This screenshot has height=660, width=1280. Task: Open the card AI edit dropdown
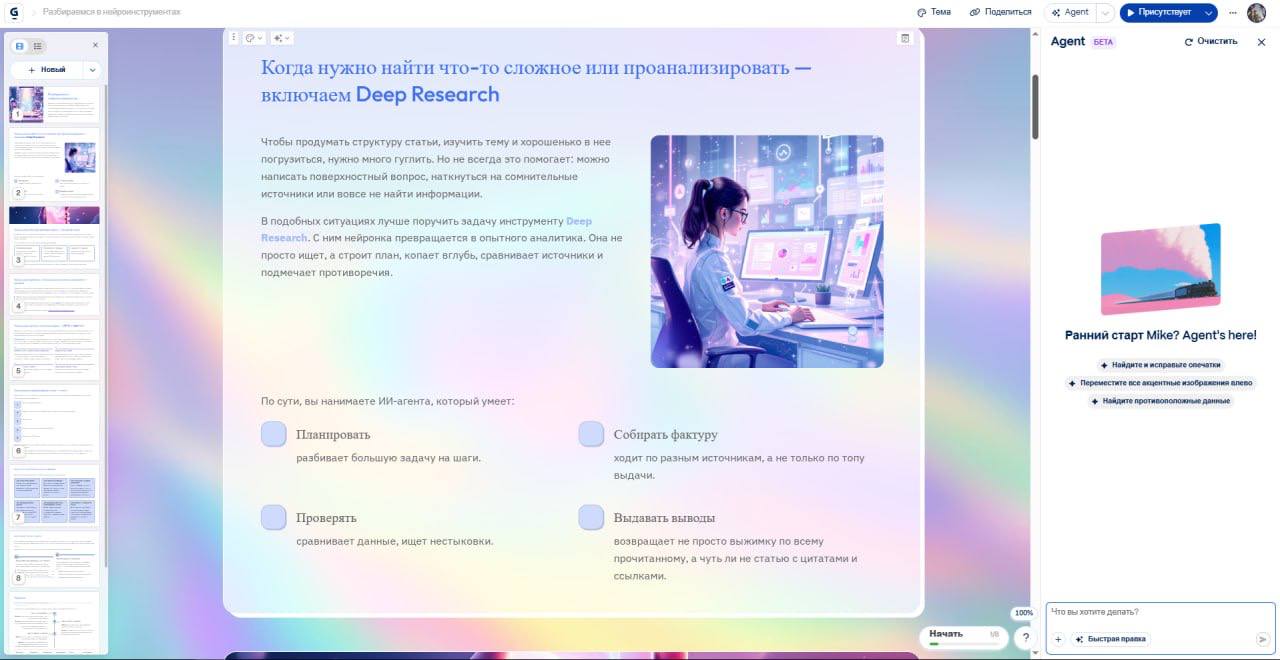[281, 38]
